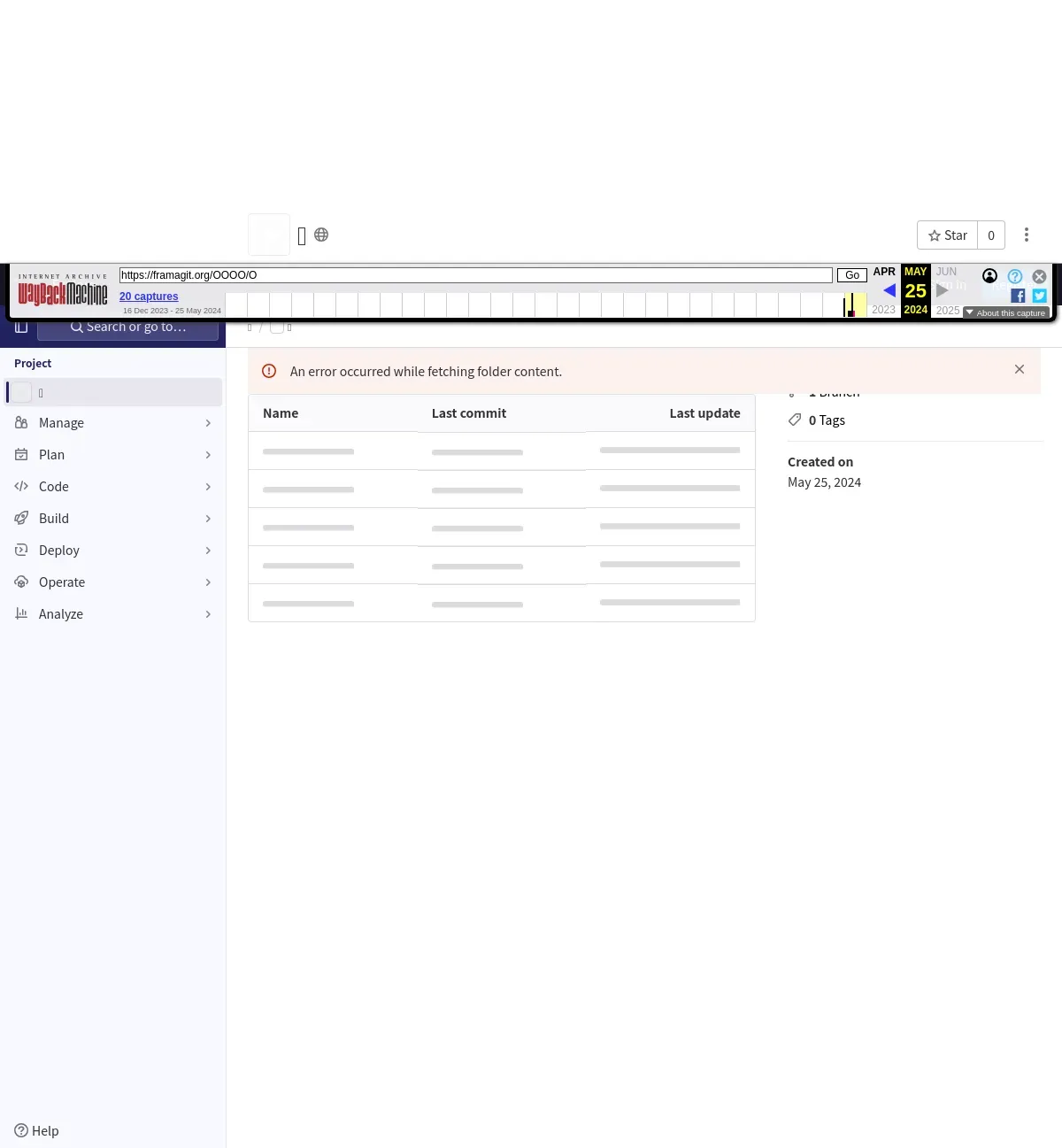1062x1148 pixels.
Task: Expand the Plan section chevron
Action: coord(208,455)
